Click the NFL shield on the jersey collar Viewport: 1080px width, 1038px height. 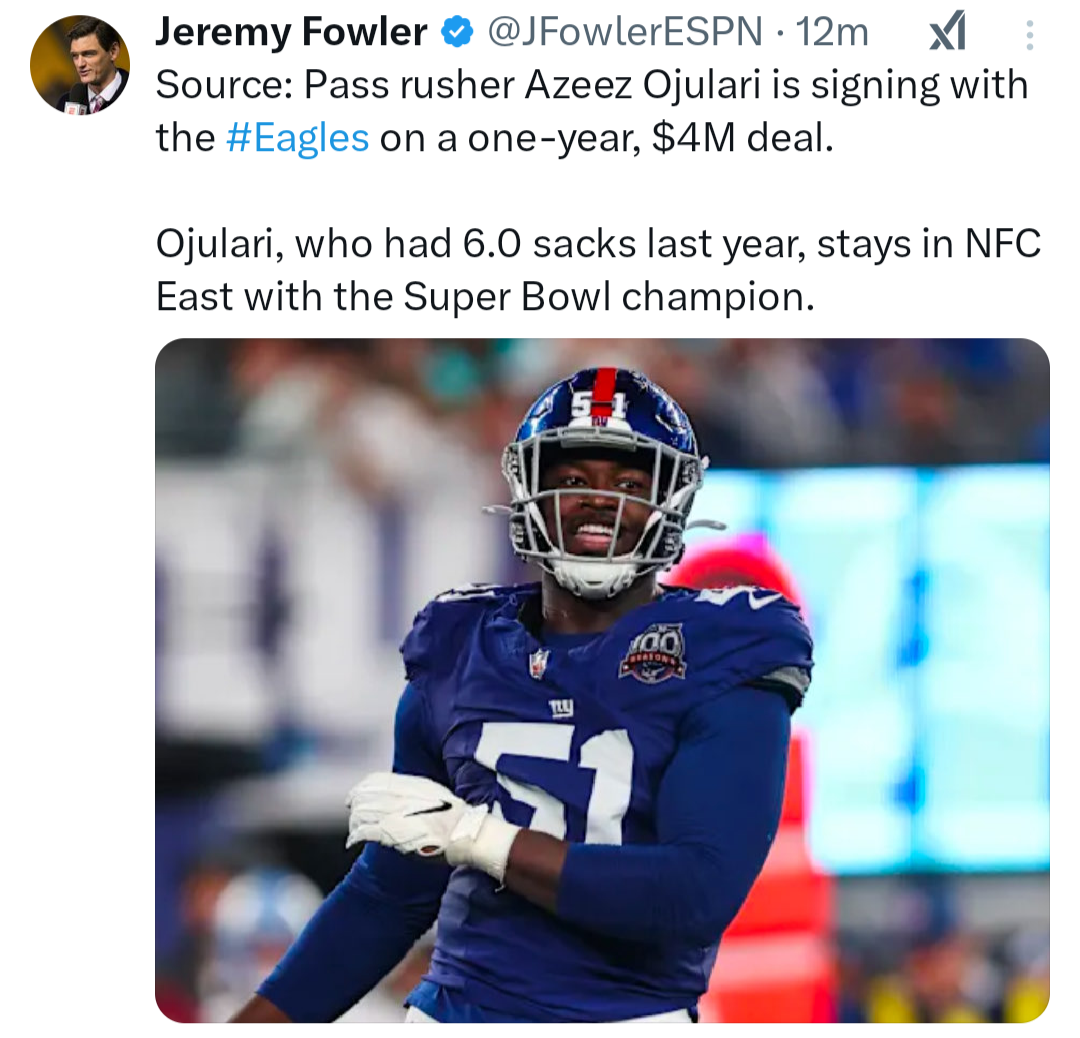pyautogui.click(x=539, y=663)
